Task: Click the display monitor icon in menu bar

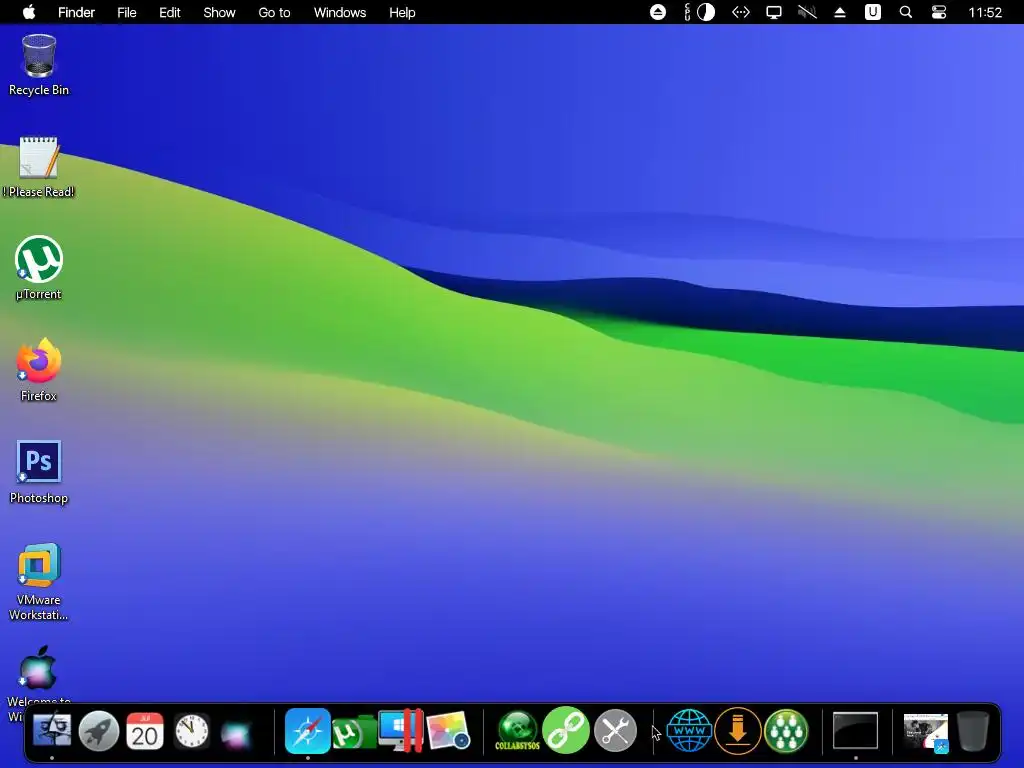Action: coord(774,12)
